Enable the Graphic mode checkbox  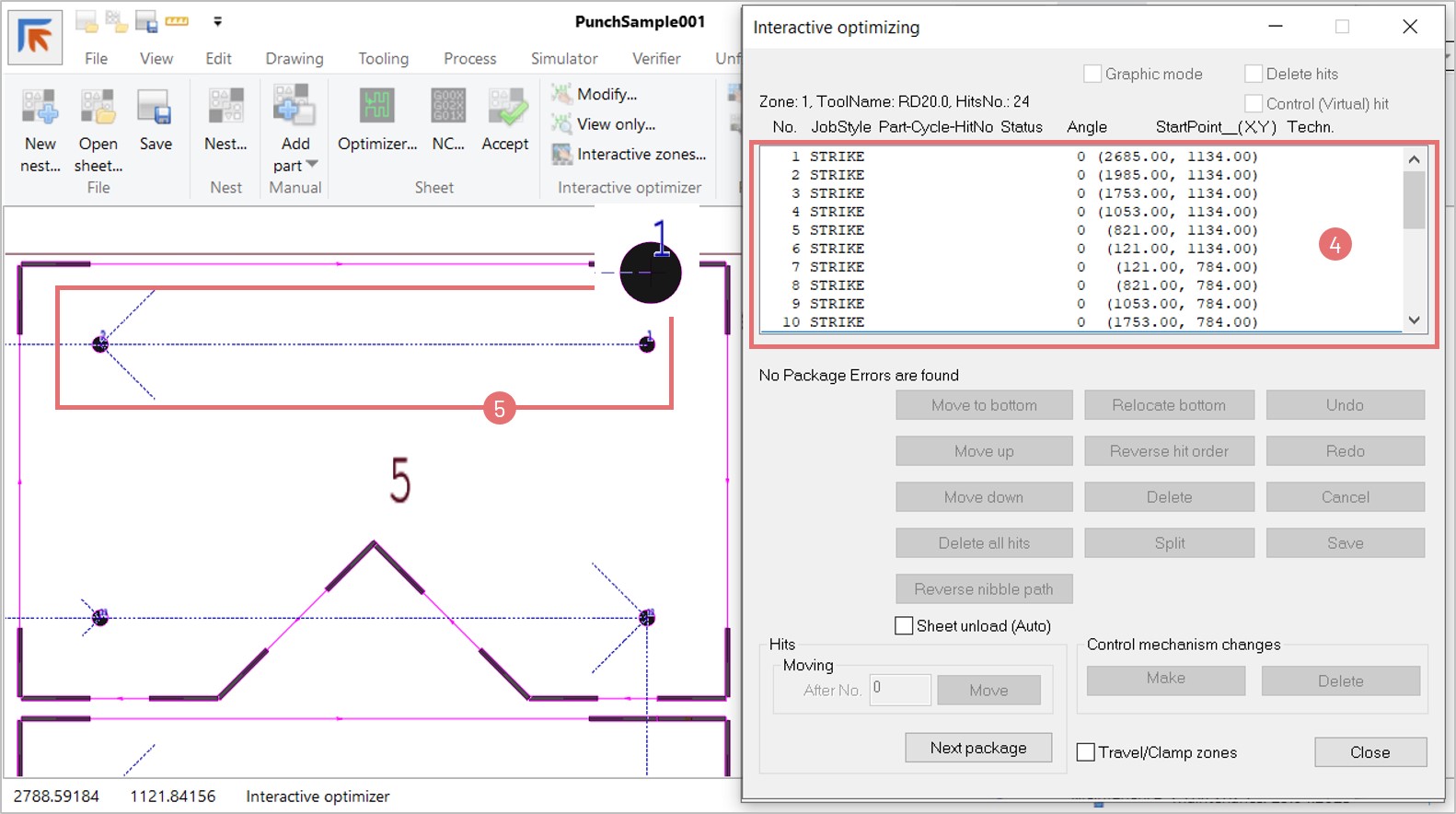click(x=1092, y=74)
